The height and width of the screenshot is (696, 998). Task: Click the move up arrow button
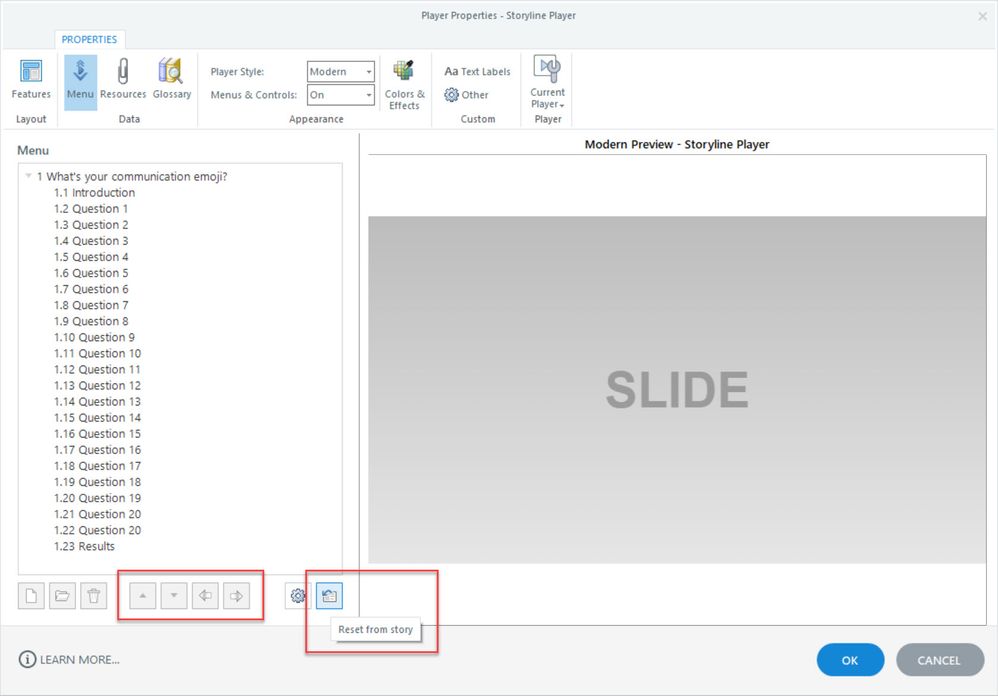click(x=143, y=596)
